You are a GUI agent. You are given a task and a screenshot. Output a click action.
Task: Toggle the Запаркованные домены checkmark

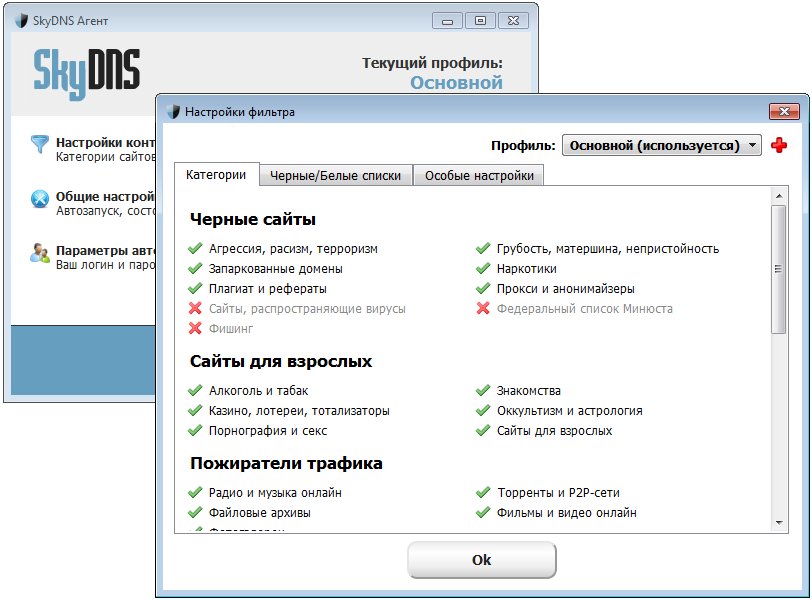point(195,269)
